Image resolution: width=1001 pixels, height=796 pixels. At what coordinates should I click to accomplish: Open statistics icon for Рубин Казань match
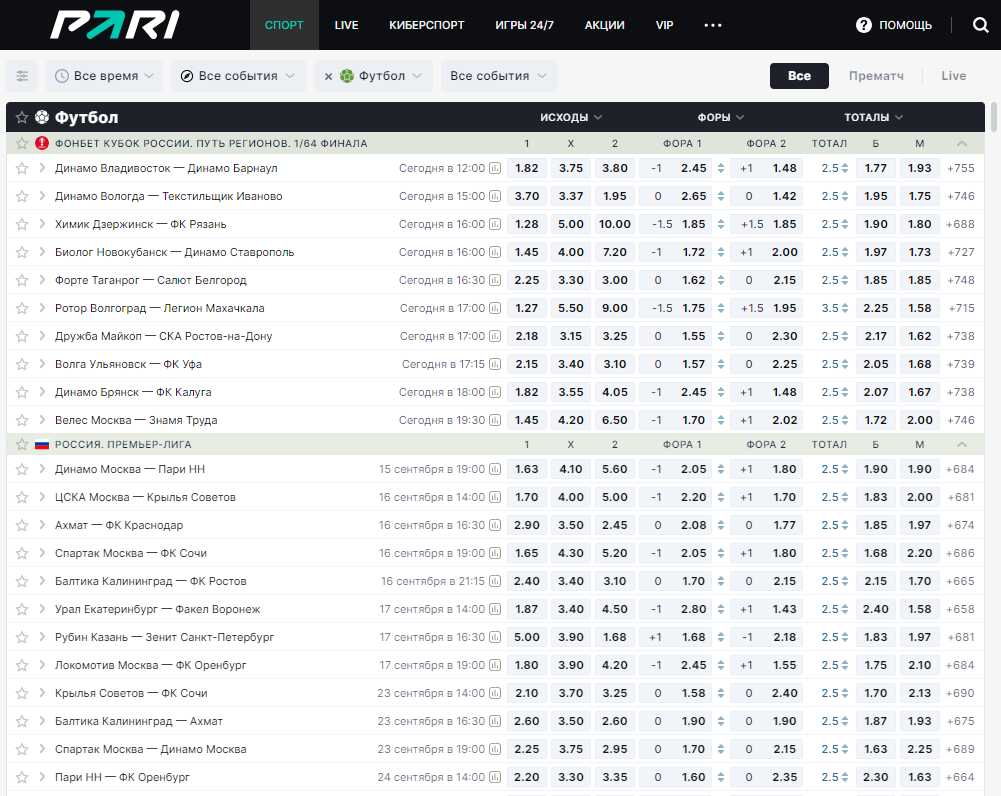(x=495, y=637)
